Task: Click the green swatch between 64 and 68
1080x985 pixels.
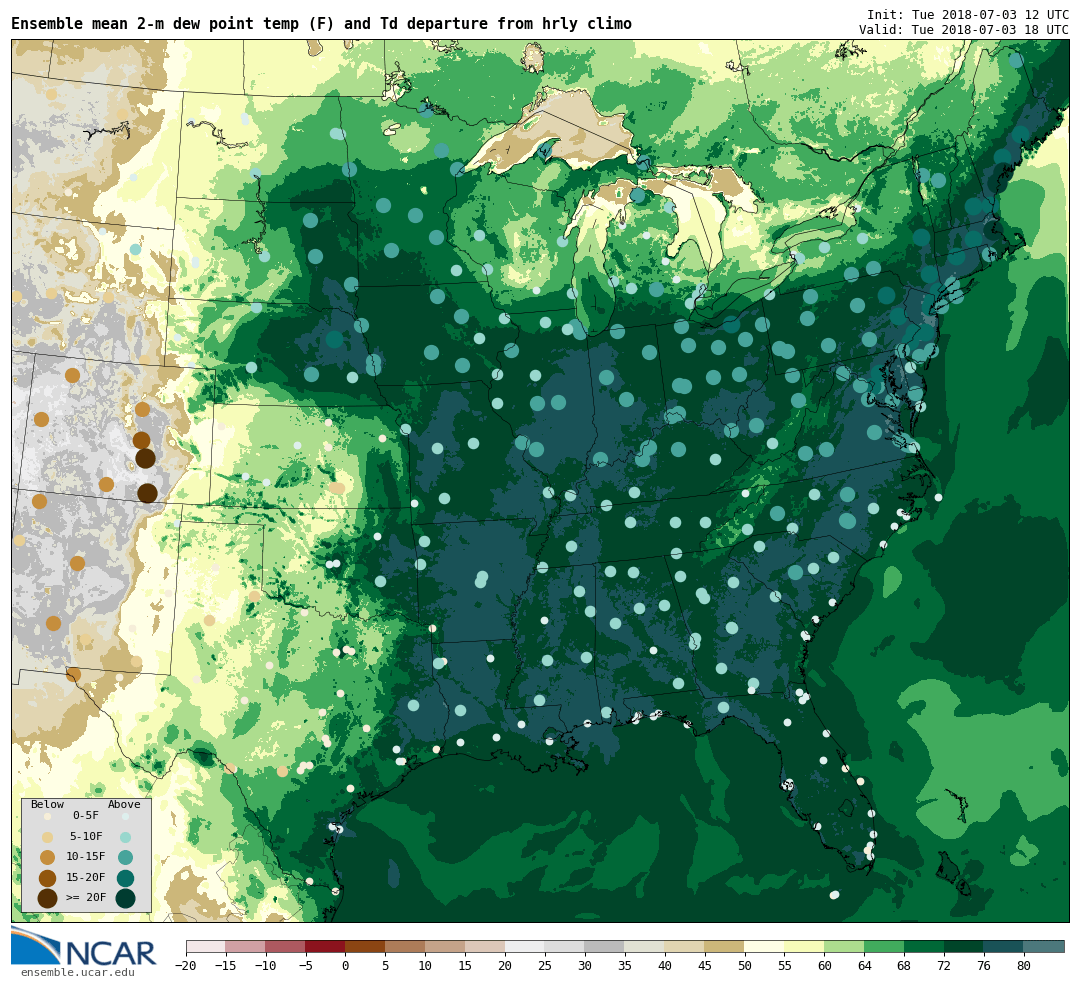Action: click(884, 946)
